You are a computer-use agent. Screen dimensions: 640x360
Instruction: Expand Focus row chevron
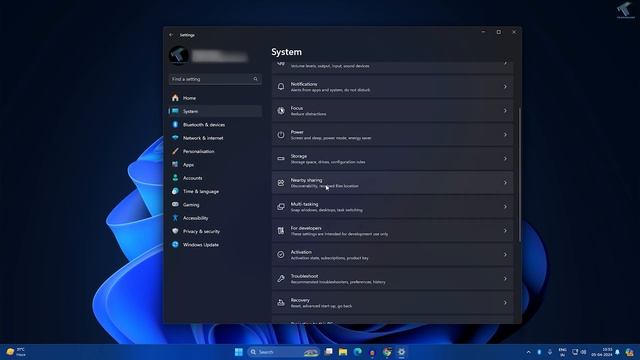[x=505, y=111]
